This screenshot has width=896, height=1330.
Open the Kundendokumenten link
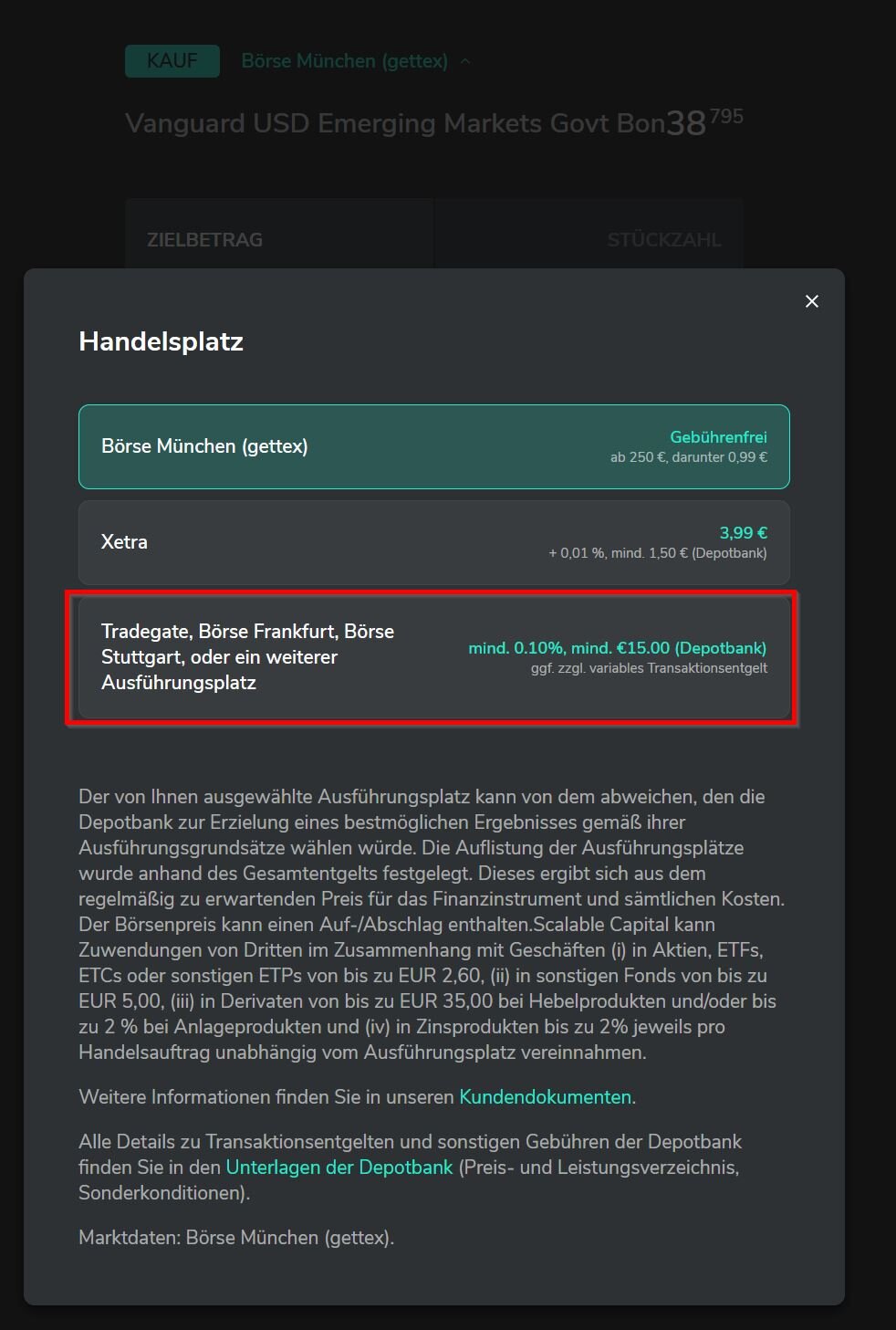[x=545, y=1097]
